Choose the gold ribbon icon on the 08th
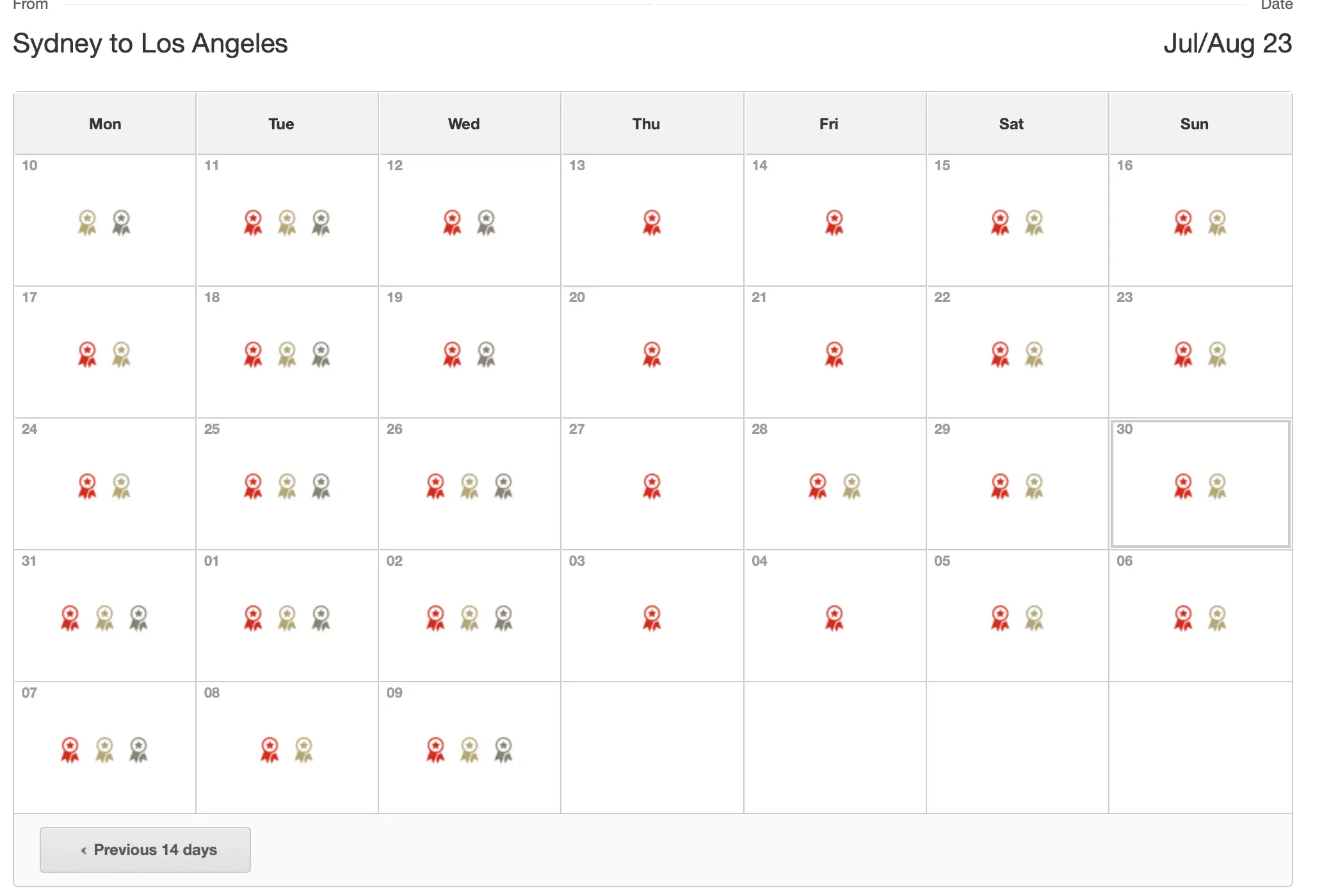 click(303, 750)
